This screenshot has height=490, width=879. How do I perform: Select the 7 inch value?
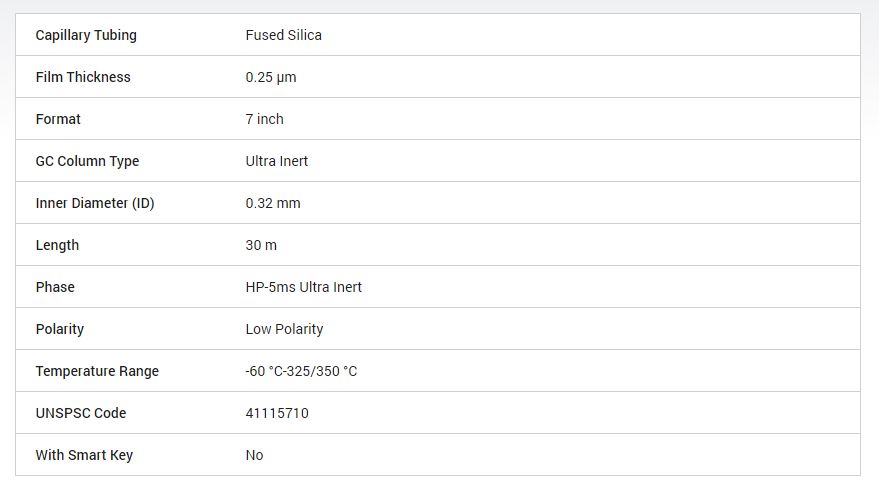tap(264, 119)
